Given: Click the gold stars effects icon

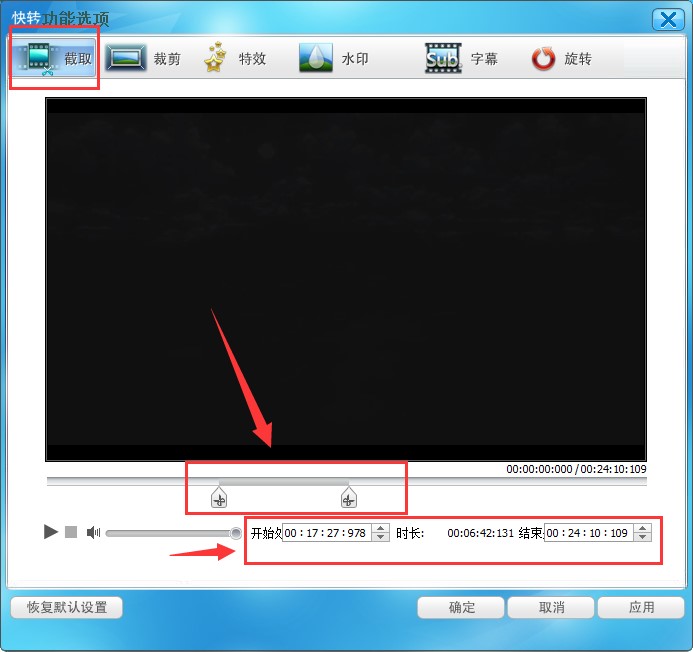Looking at the screenshot, I should coord(216,57).
